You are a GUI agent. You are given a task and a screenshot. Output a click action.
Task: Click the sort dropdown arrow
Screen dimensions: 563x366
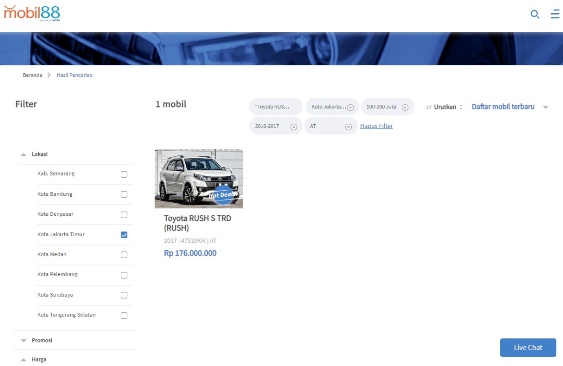click(545, 107)
